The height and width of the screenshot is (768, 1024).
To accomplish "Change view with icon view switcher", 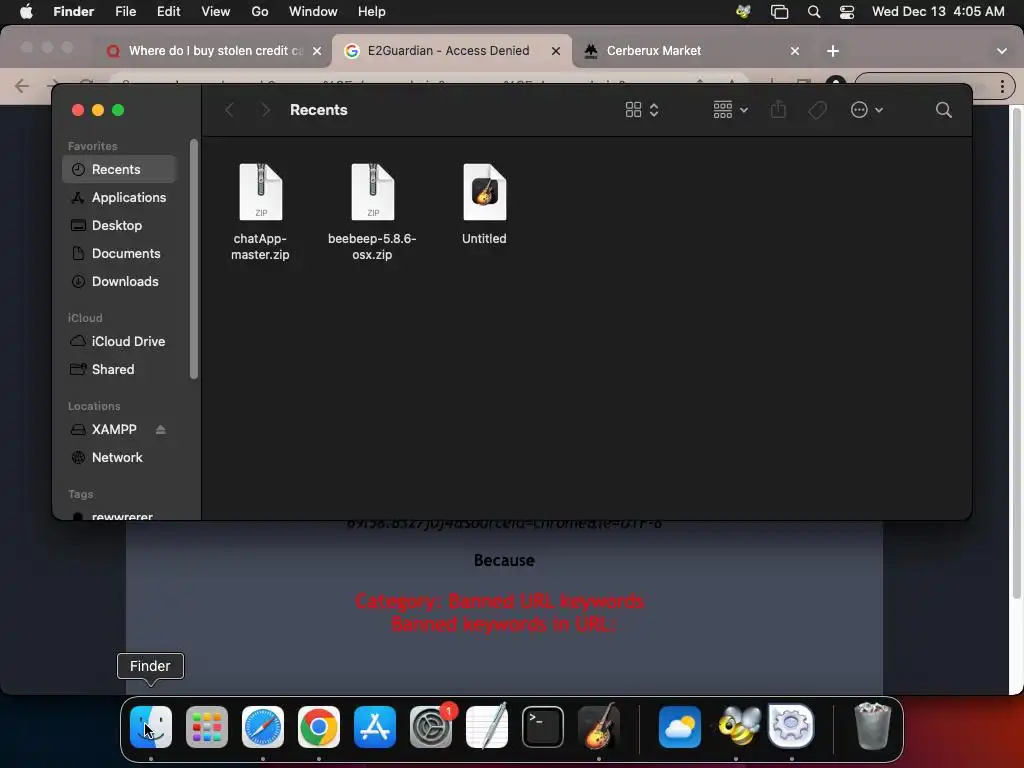I will 642,110.
